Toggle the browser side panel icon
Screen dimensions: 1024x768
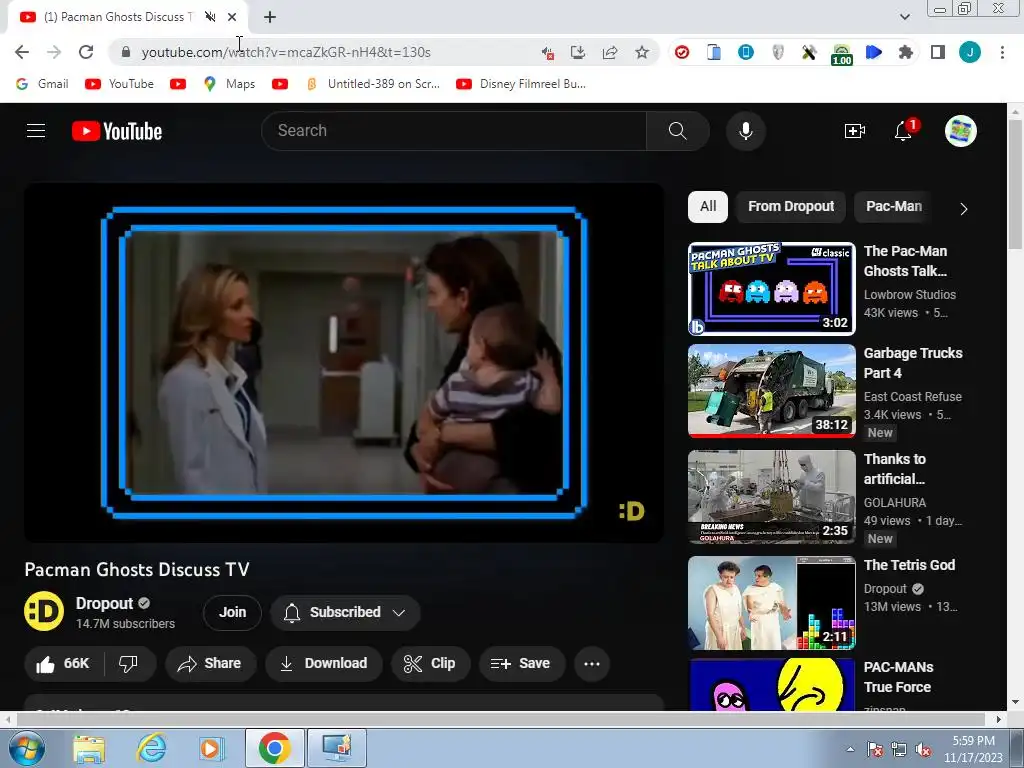point(938,52)
